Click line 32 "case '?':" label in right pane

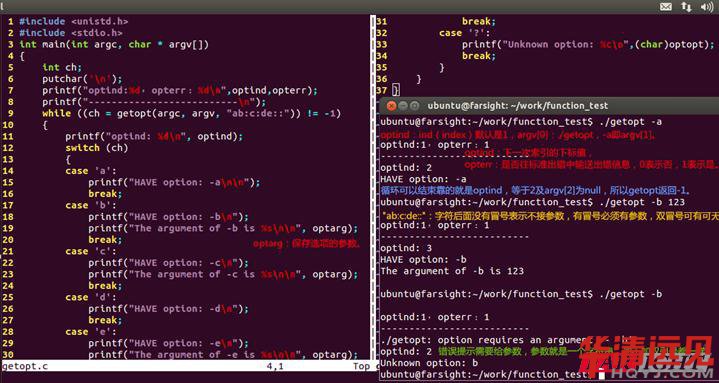coord(465,33)
